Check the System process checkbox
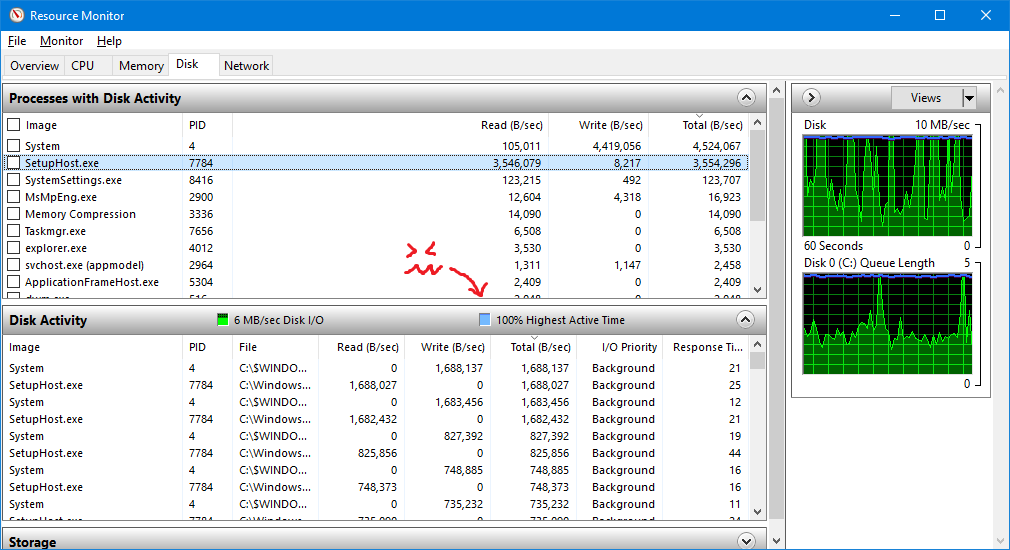This screenshot has height=550, width=1010. click(x=14, y=146)
